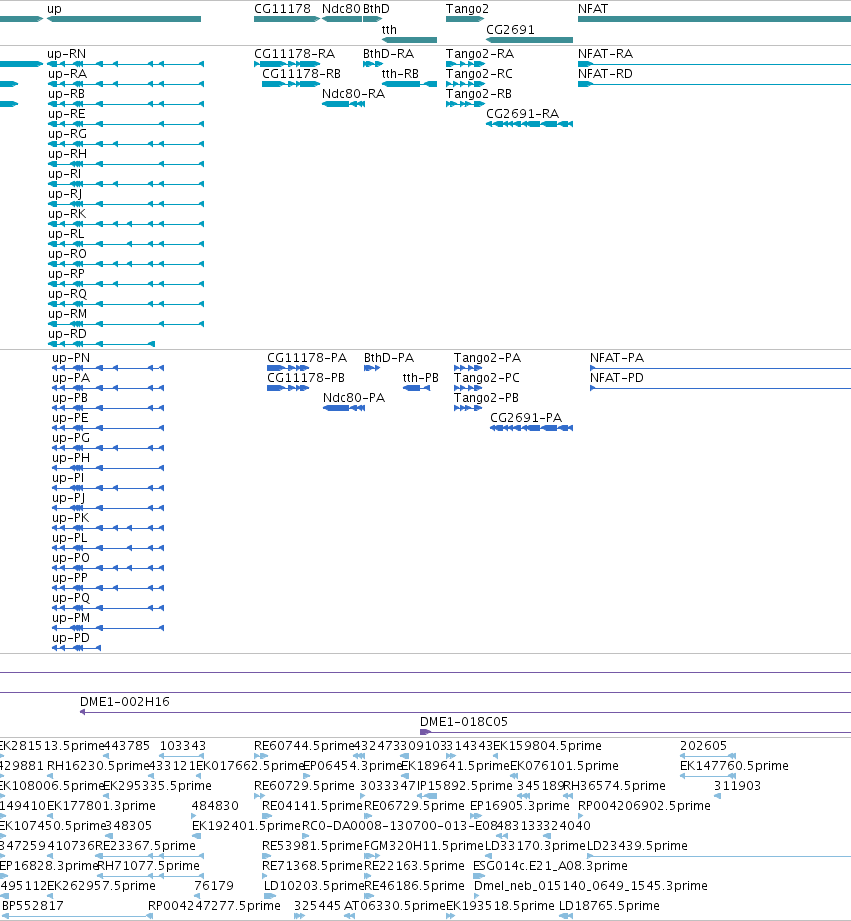851x921 pixels.
Task: Click the Tango2-RC transcript
Action: pyautogui.click(x=465, y=84)
